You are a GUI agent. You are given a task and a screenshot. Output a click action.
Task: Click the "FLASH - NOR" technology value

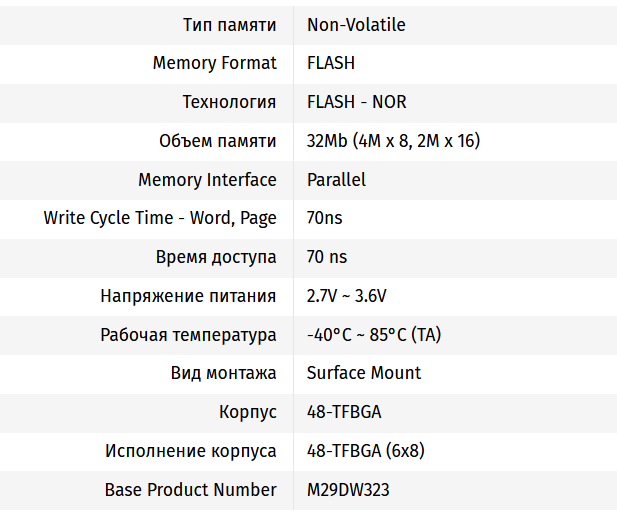coord(356,102)
